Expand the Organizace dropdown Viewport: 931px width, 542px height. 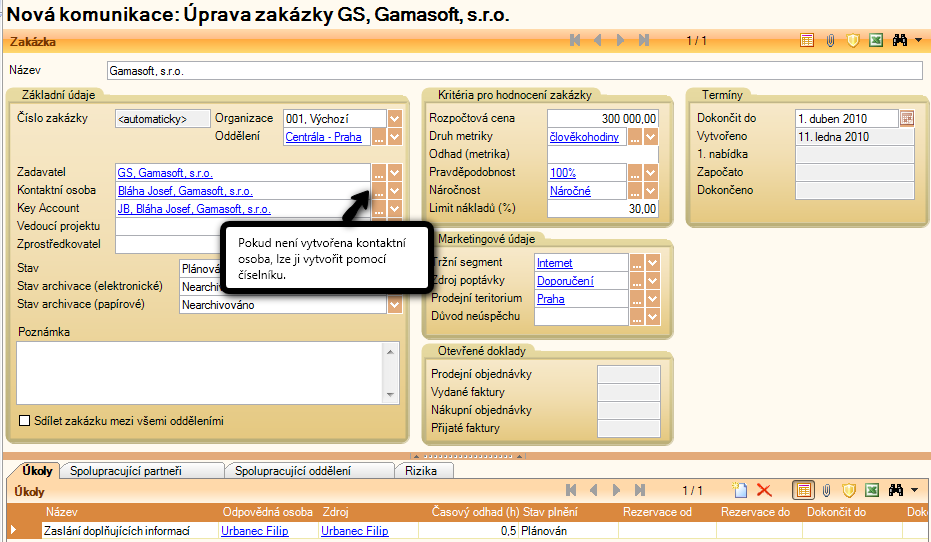click(x=394, y=119)
